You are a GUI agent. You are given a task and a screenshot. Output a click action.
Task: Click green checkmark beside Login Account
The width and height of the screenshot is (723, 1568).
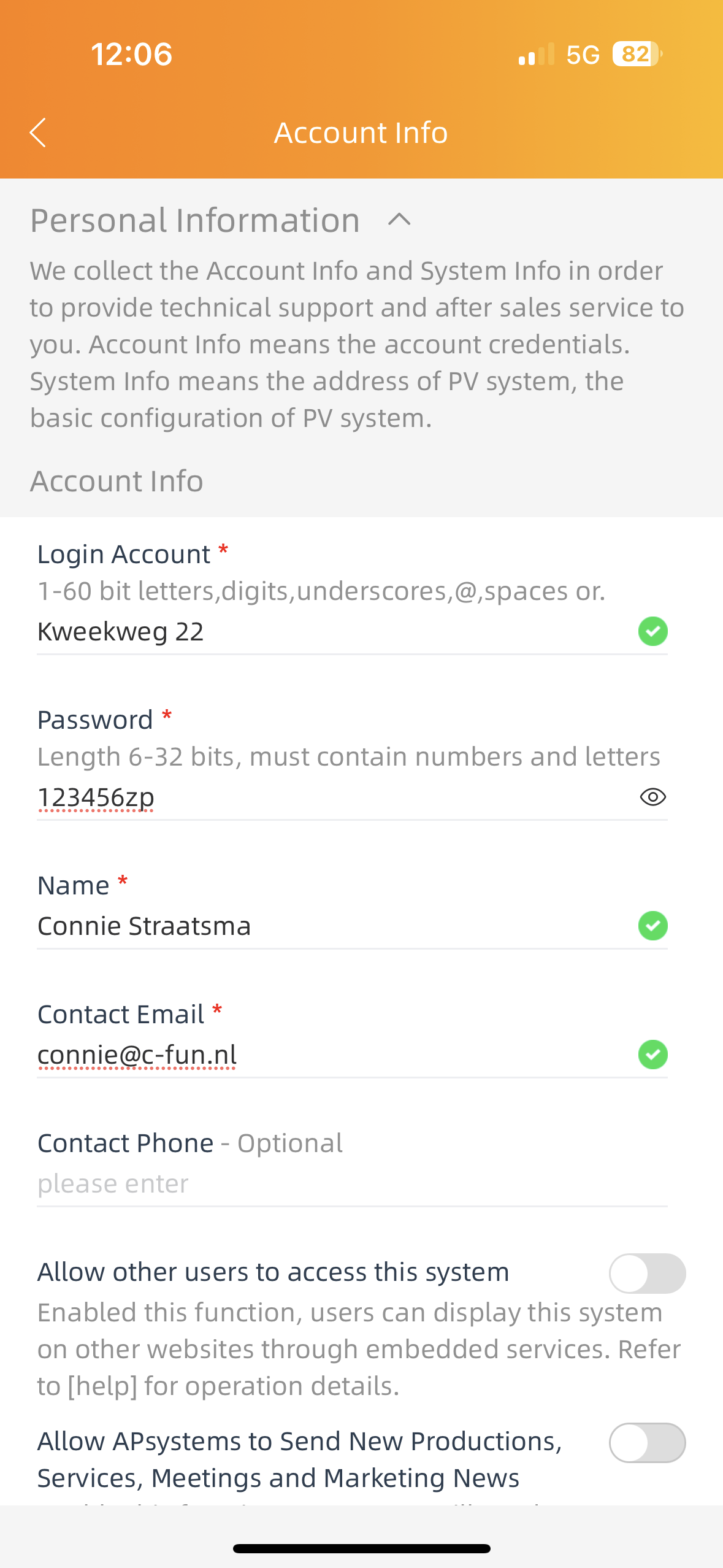[x=652, y=631]
